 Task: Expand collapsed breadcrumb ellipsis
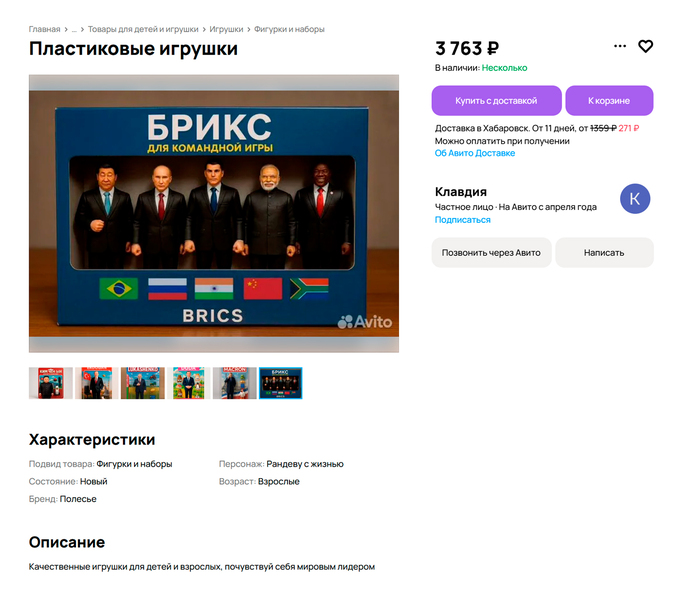[73, 29]
